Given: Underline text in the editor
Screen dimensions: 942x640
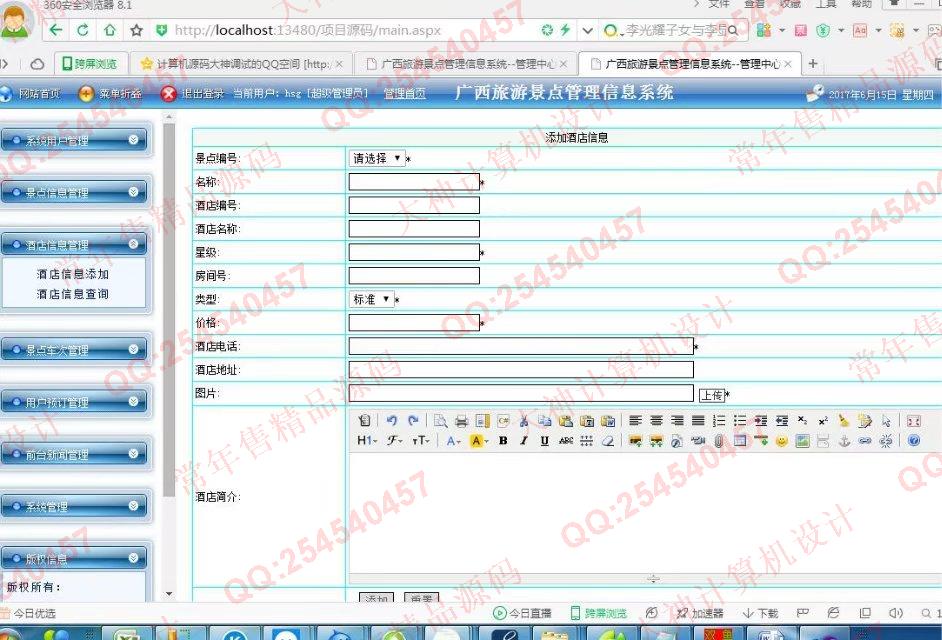Looking at the screenshot, I should coord(545,440).
